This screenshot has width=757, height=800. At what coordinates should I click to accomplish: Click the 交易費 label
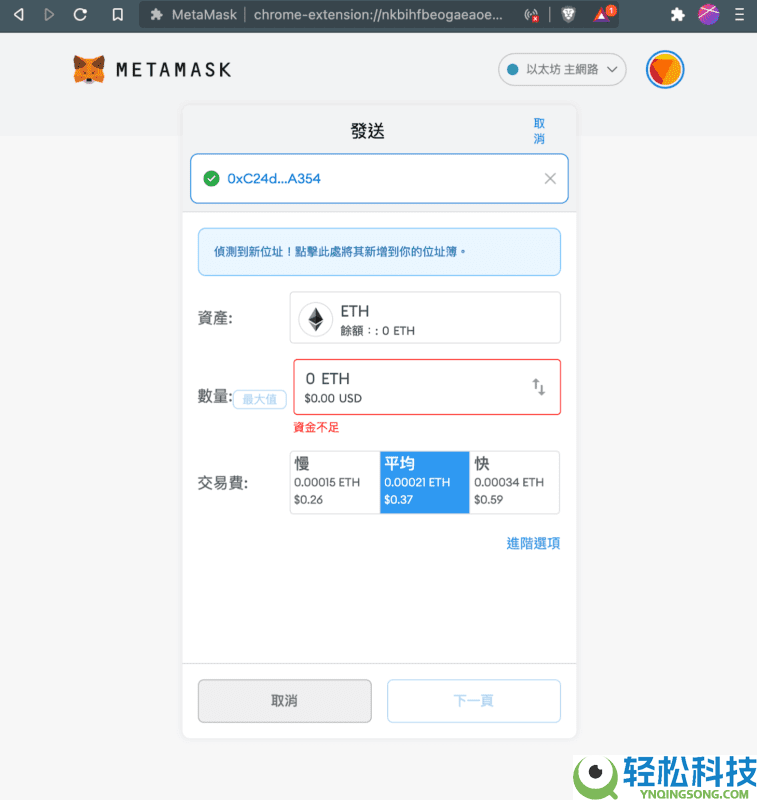pyautogui.click(x=223, y=483)
